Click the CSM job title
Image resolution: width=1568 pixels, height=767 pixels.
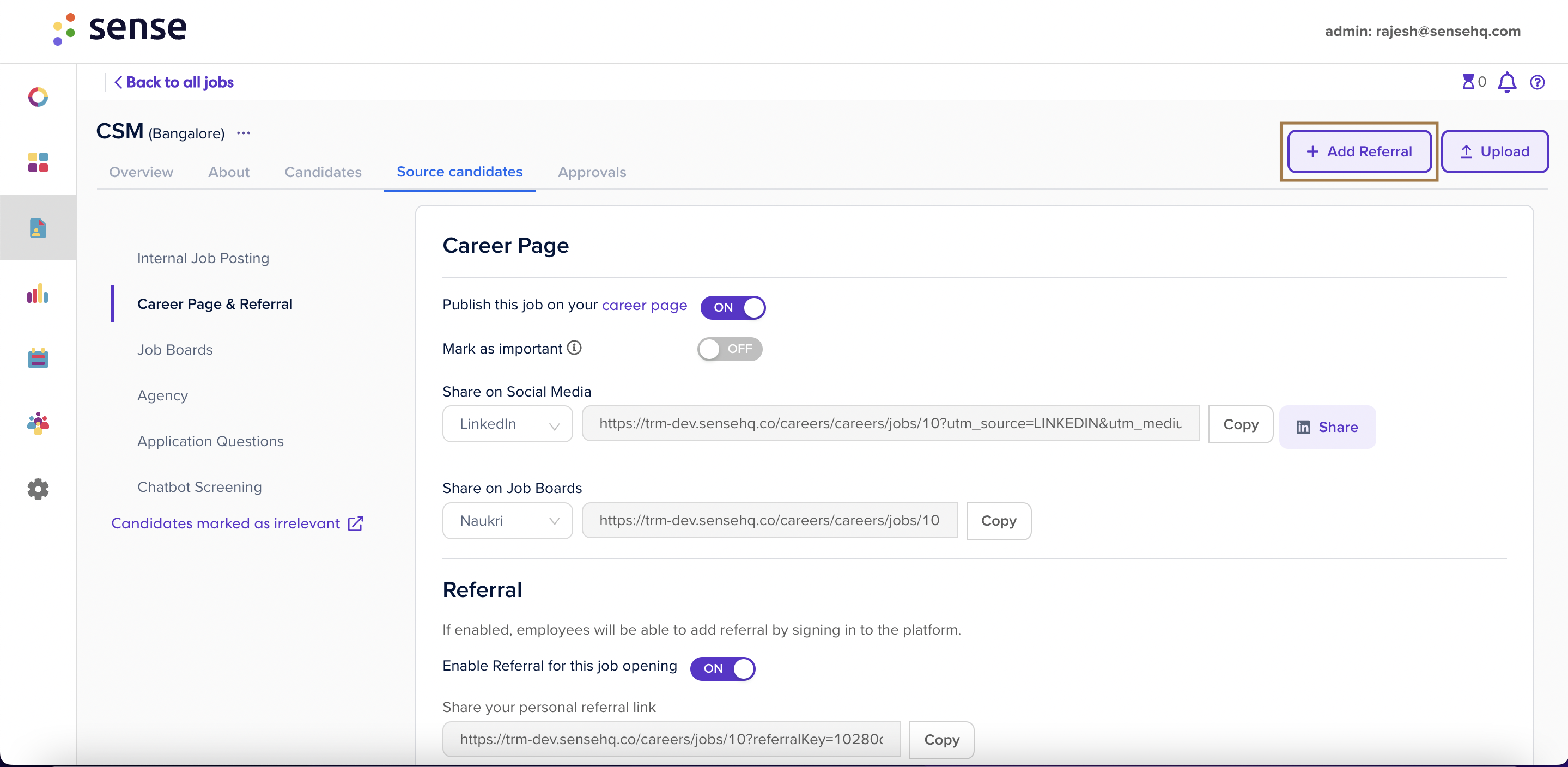point(120,131)
